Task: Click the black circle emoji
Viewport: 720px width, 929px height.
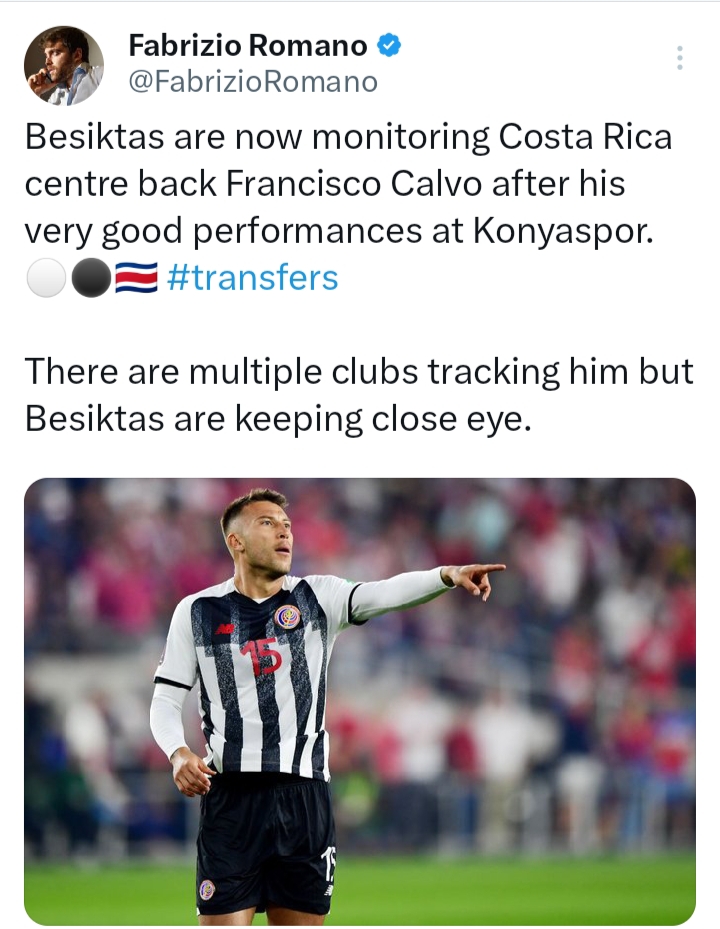Action: click(90, 278)
